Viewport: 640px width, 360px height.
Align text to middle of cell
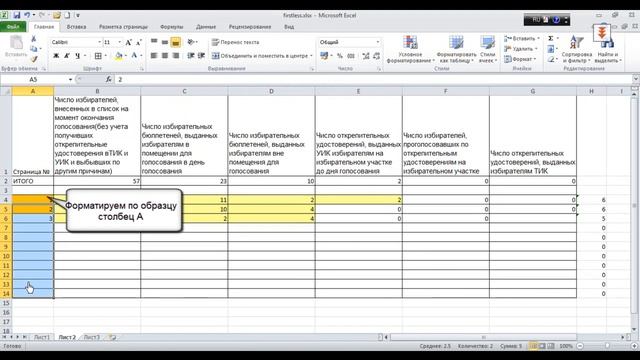[x=164, y=42]
